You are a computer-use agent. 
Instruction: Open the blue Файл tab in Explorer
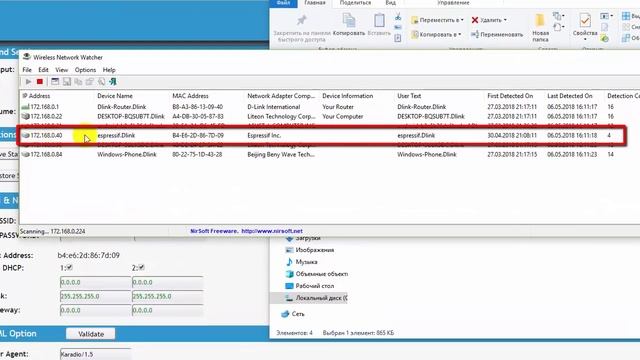(283, 3)
